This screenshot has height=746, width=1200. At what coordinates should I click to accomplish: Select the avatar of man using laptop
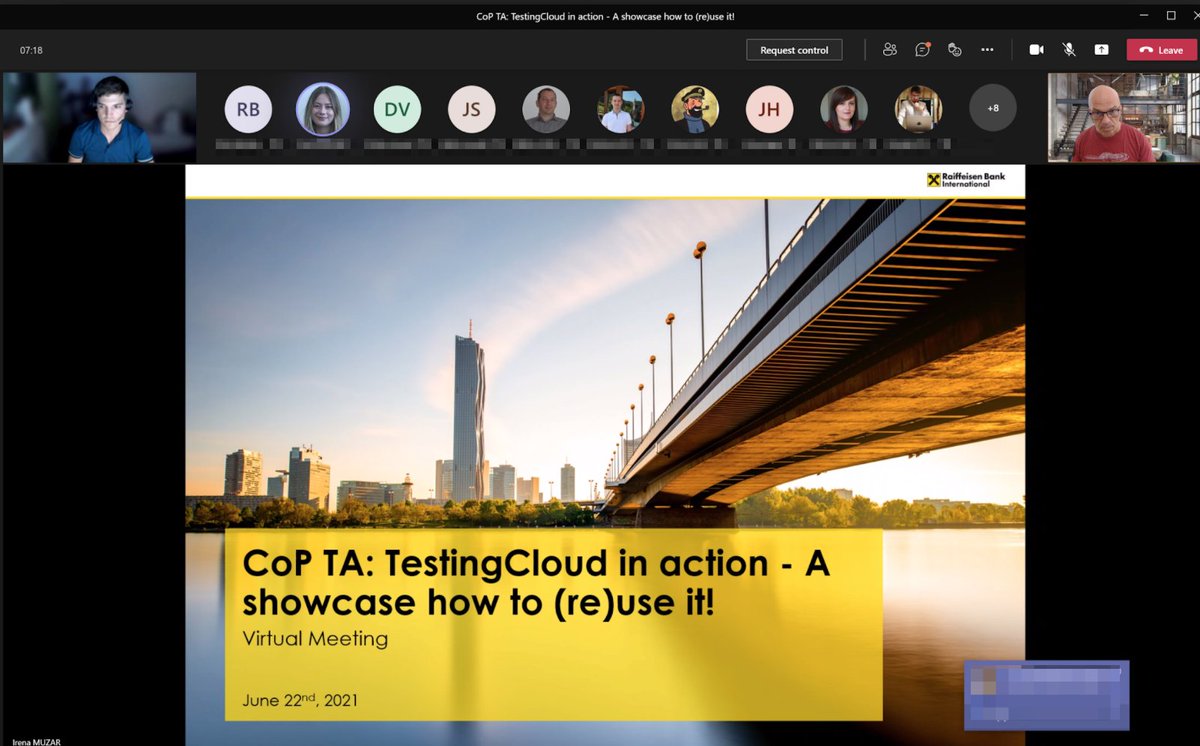918,109
